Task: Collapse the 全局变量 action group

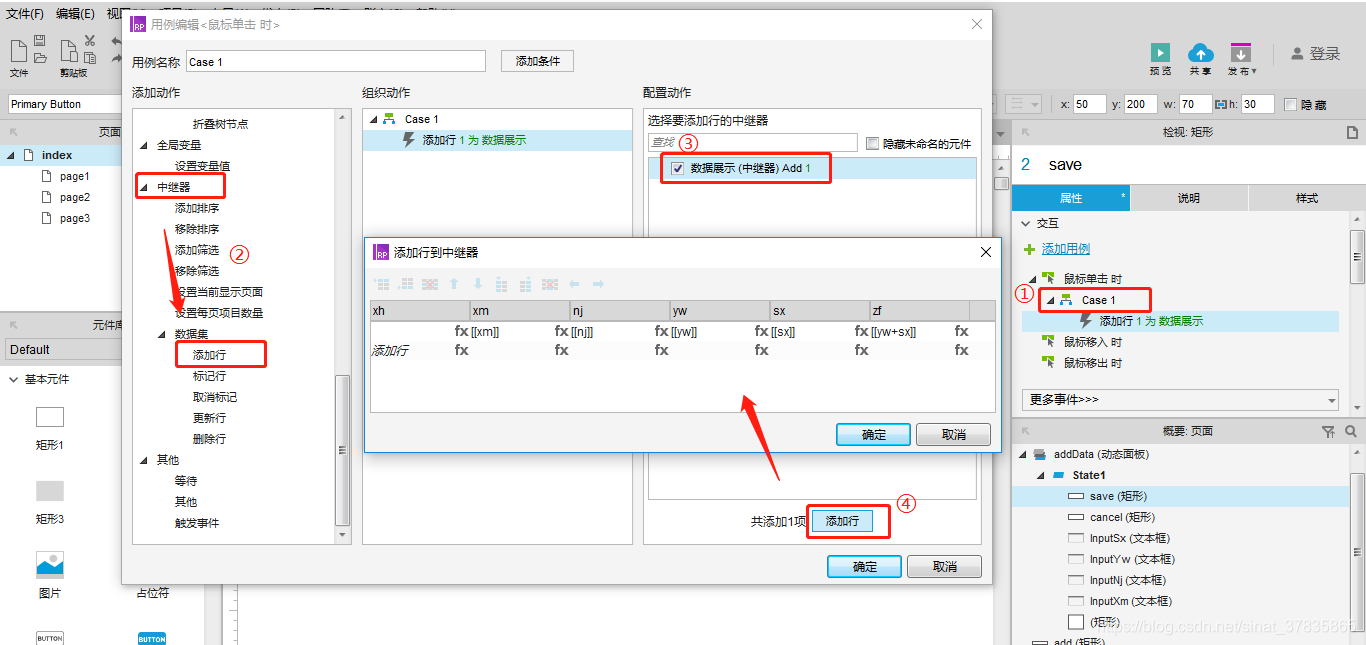Action: [x=143, y=145]
